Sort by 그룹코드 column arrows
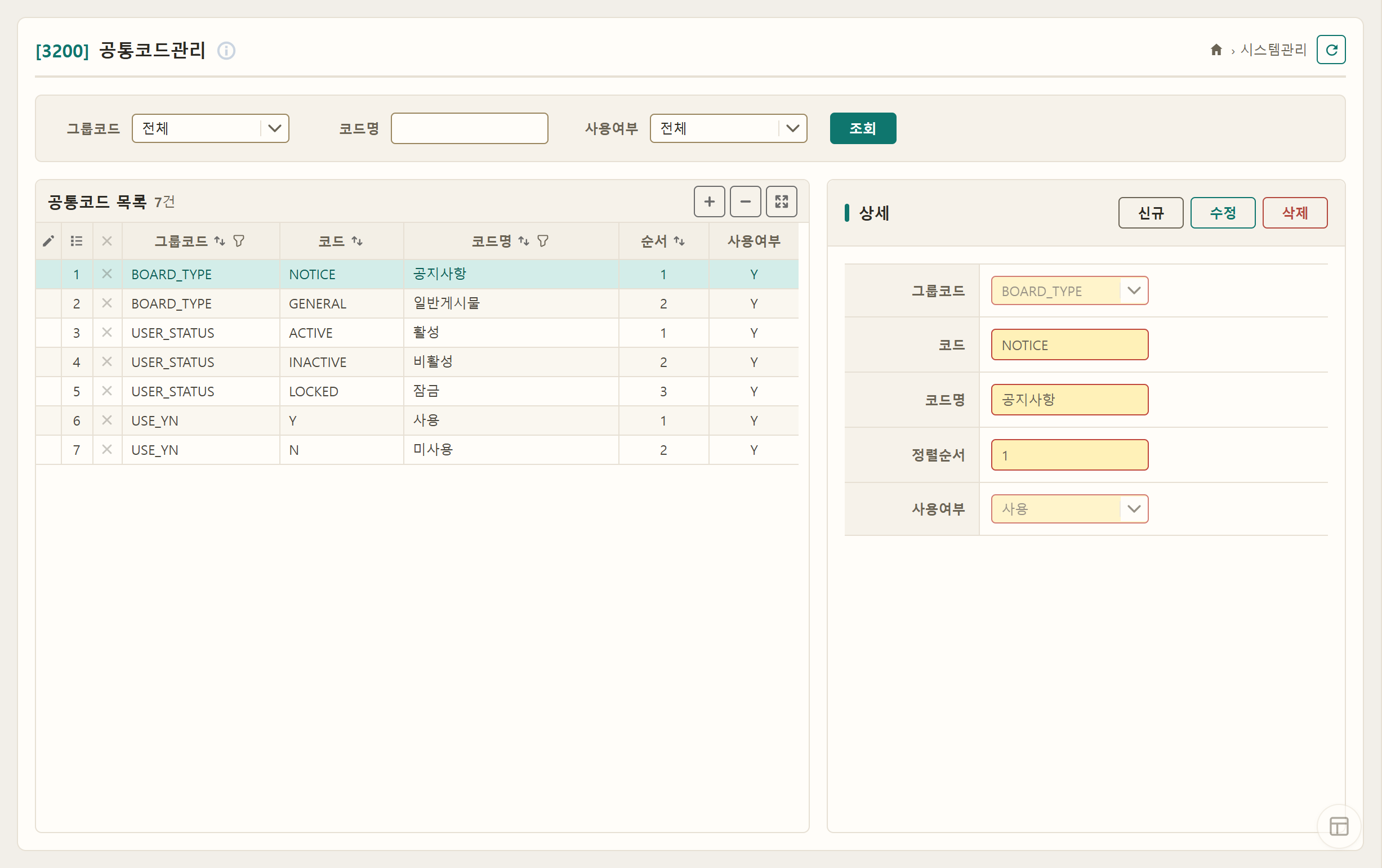This screenshot has width=1382, height=868. 219,241
